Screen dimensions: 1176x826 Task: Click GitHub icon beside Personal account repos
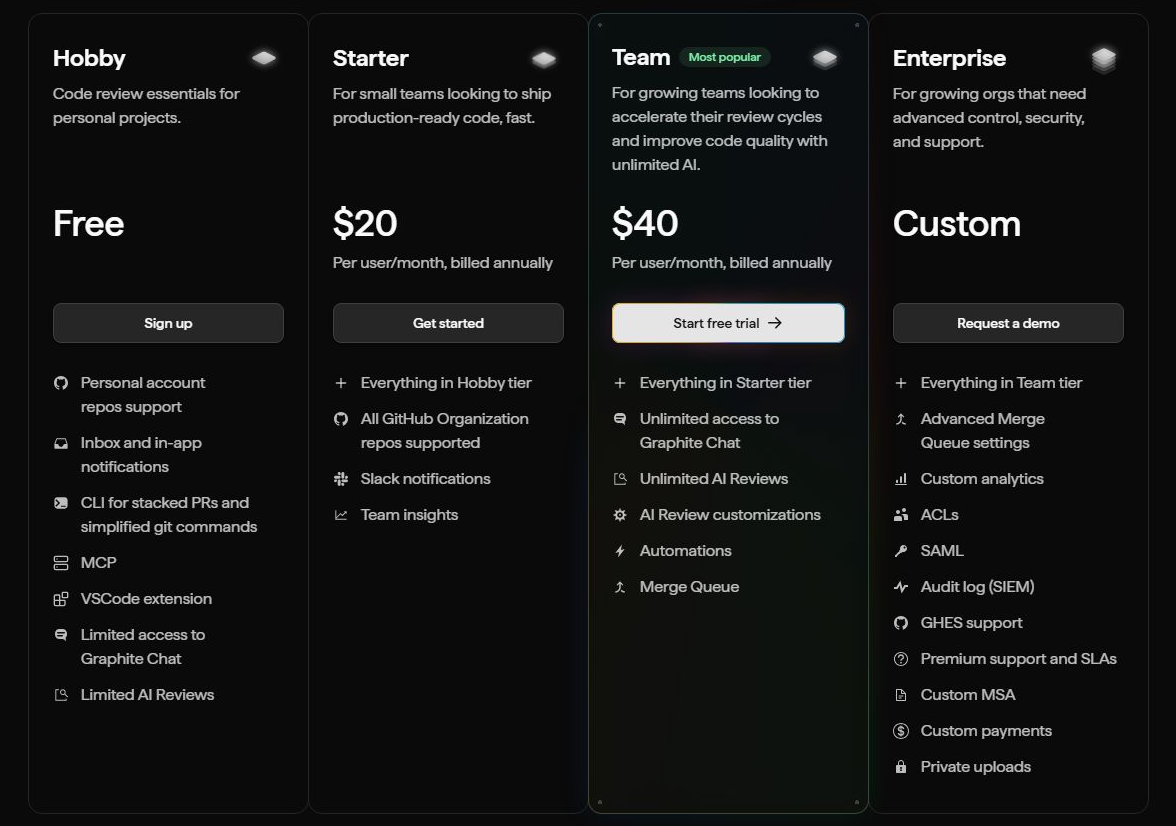pos(61,383)
